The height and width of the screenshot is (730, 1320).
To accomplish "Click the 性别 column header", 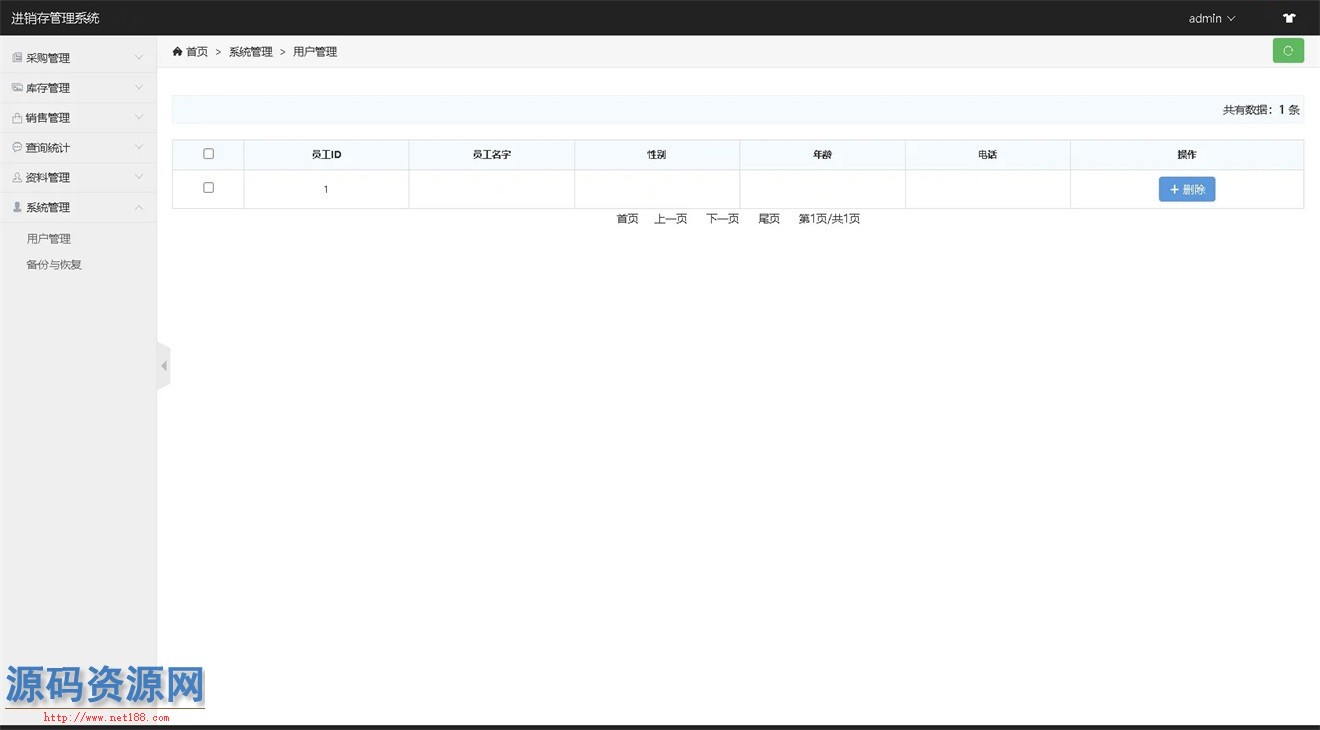I will [657, 155].
